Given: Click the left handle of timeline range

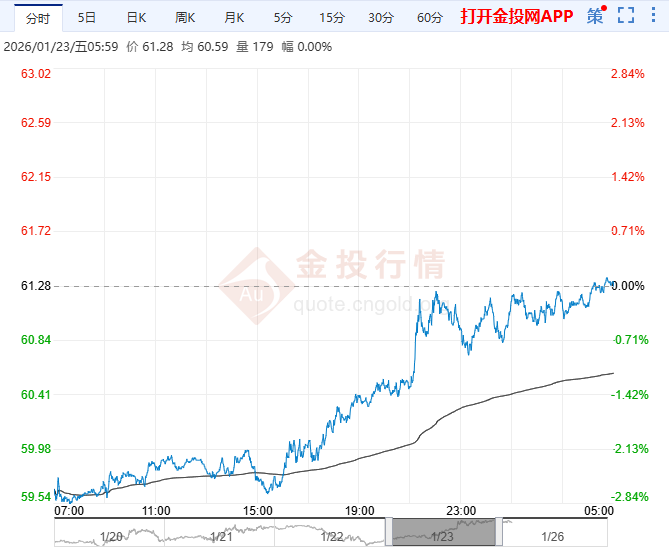Looking at the screenshot, I should [x=389, y=531].
